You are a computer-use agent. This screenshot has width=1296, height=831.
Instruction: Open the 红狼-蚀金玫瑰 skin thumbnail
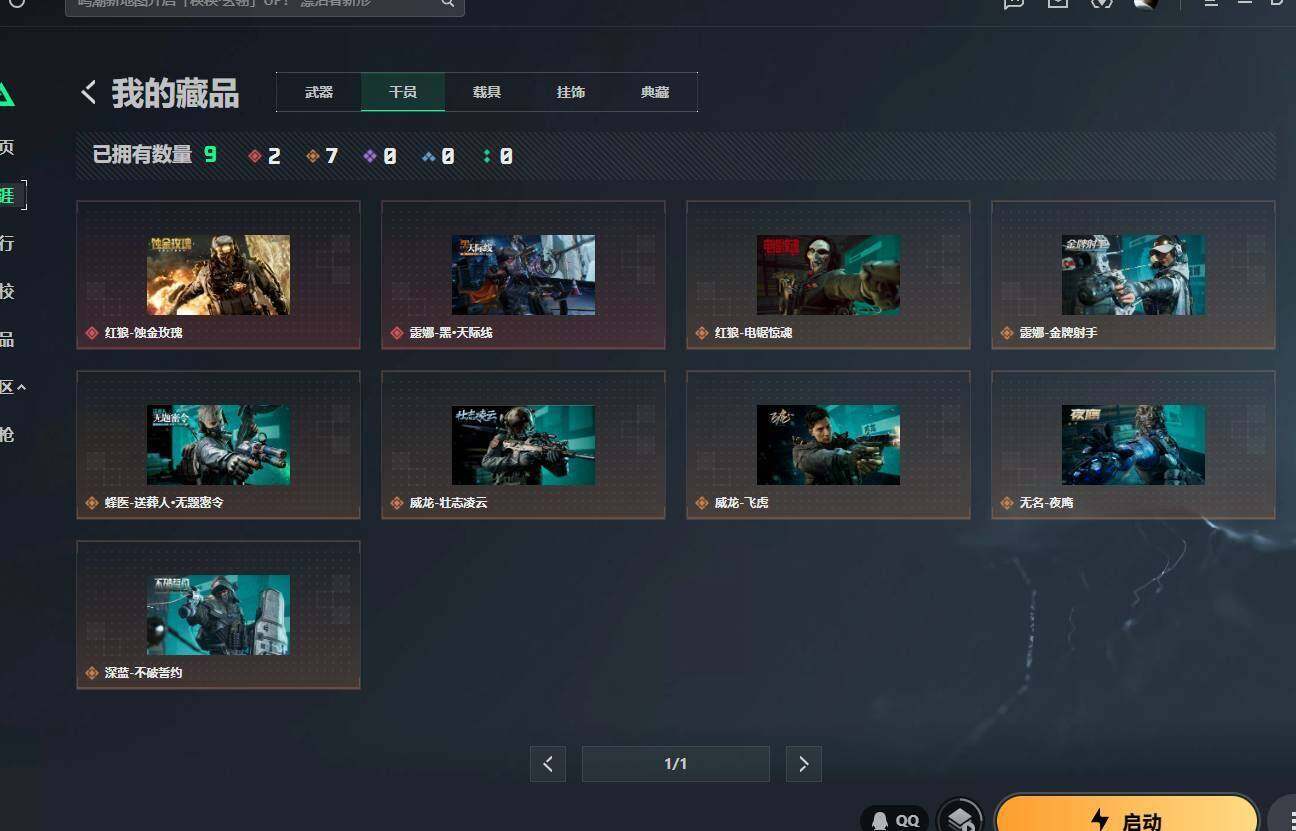coord(218,275)
